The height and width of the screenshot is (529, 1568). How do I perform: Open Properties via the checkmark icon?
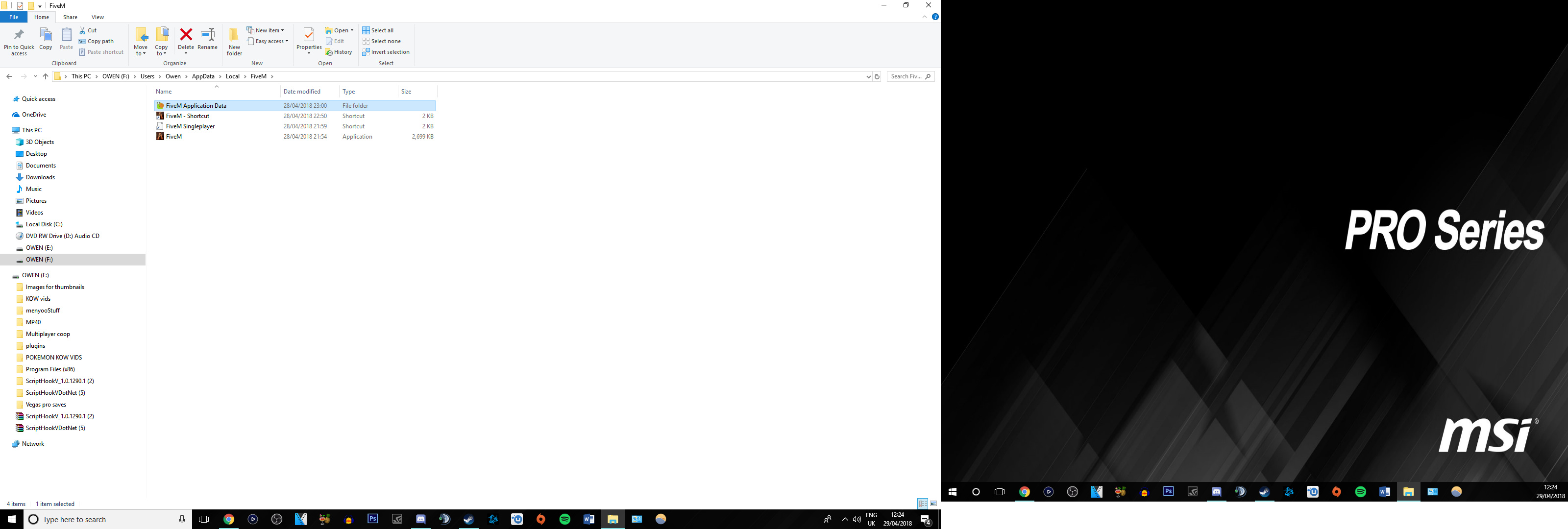coord(309,35)
